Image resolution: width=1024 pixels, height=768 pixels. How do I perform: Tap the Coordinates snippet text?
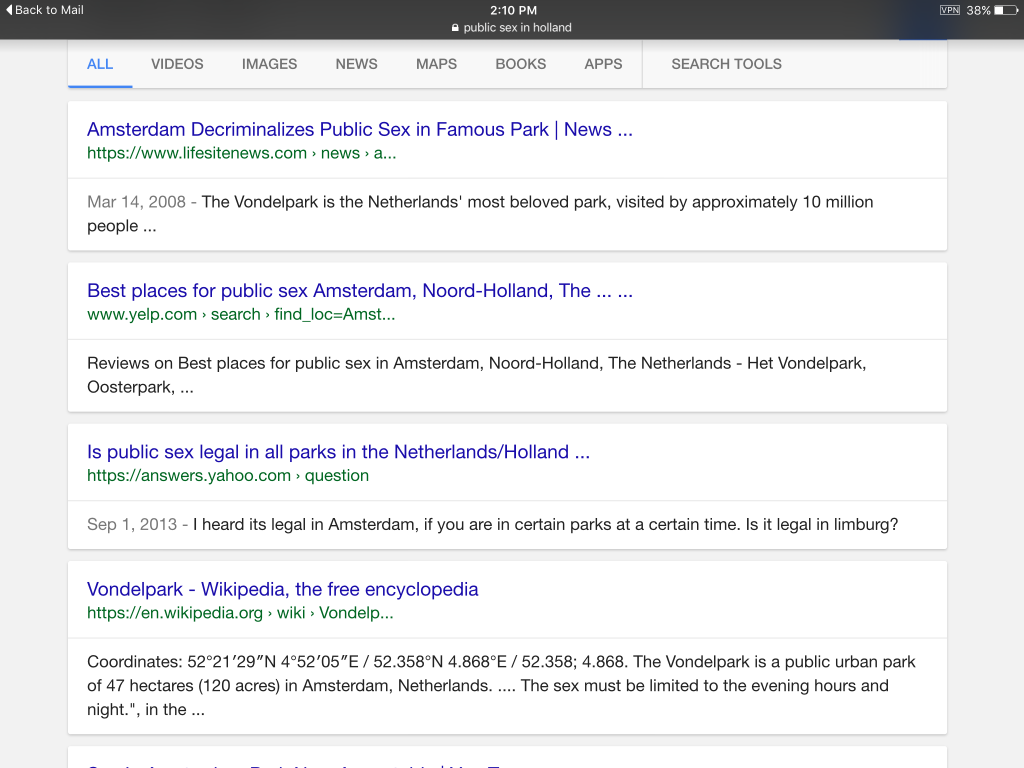point(502,686)
